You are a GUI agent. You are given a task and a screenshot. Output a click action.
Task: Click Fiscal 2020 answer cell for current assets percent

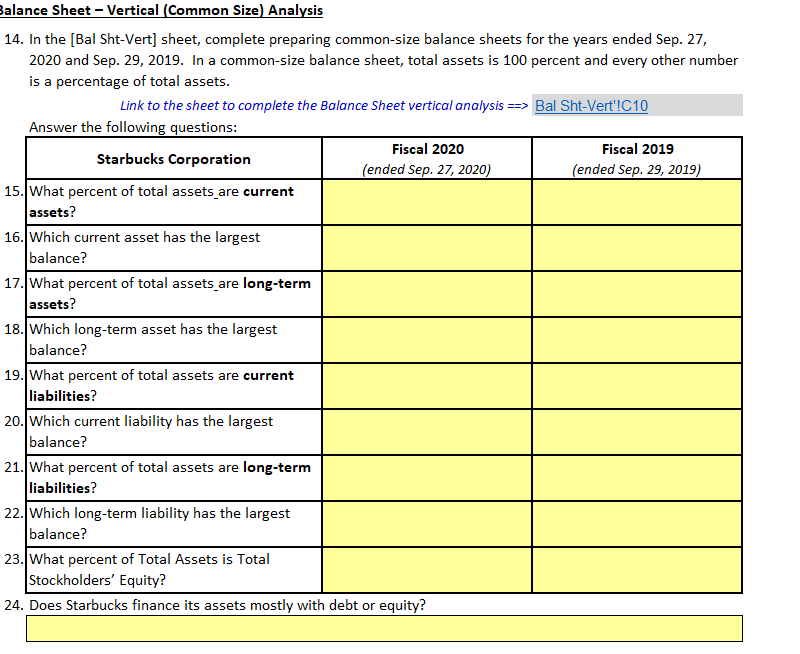425,201
